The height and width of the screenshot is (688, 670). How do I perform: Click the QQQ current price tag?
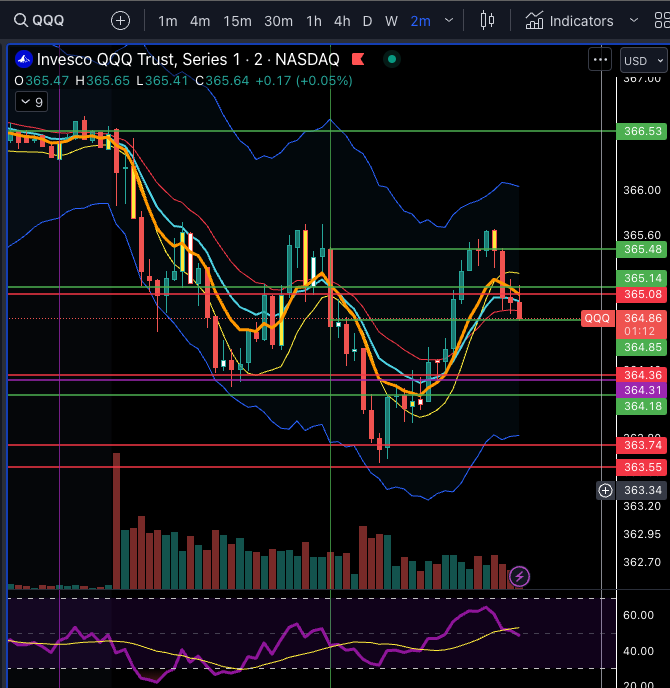(597, 319)
